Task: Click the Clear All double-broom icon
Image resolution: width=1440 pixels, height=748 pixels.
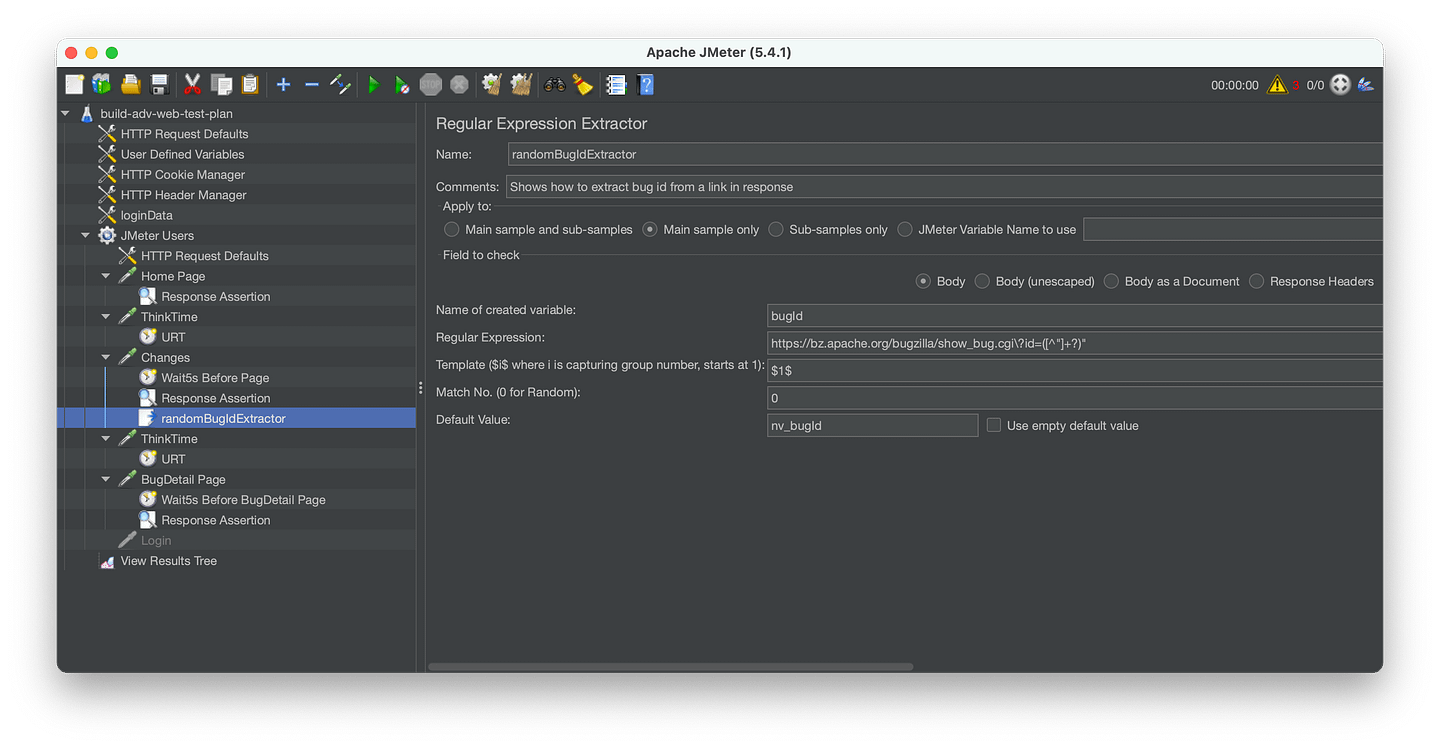Action: [x=521, y=85]
